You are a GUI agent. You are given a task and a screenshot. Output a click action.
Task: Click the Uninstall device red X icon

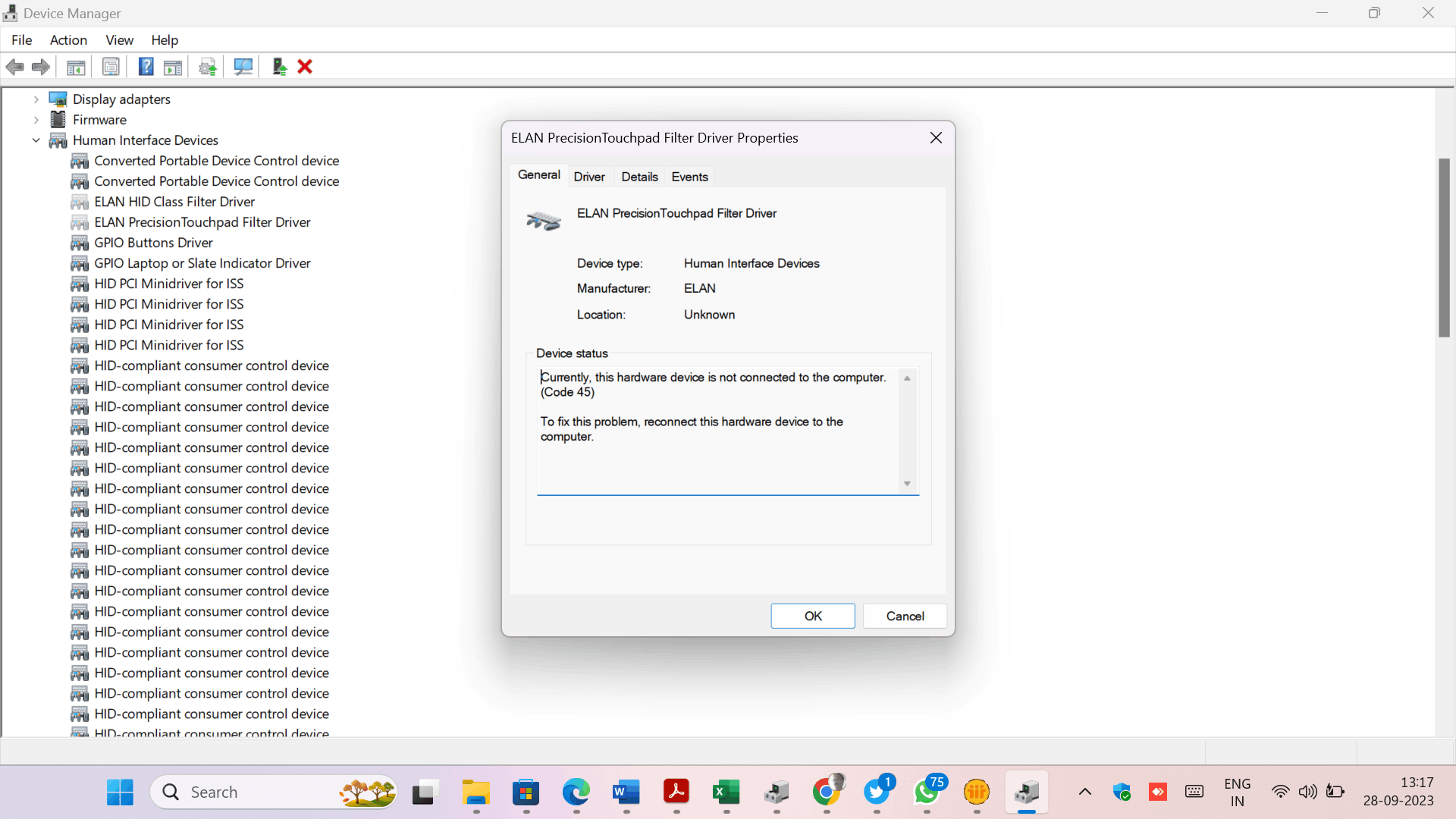[x=304, y=67]
